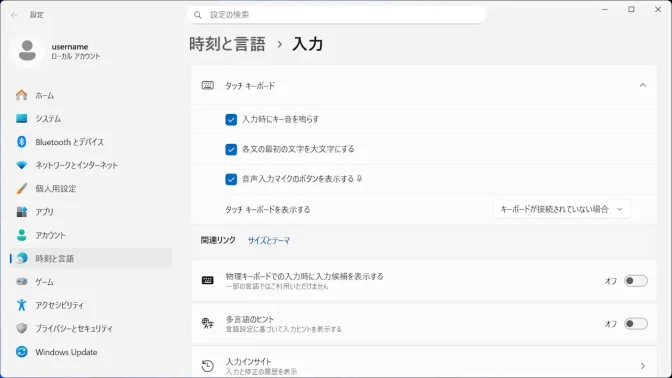Click the ゲーム controller icon
672x378 pixels.
click(21, 282)
